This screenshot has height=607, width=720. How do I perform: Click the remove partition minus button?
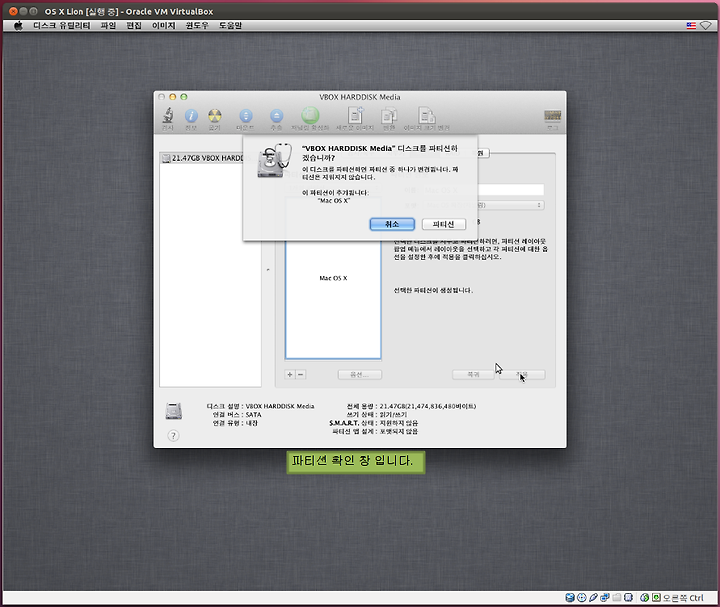click(x=301, y=375)
